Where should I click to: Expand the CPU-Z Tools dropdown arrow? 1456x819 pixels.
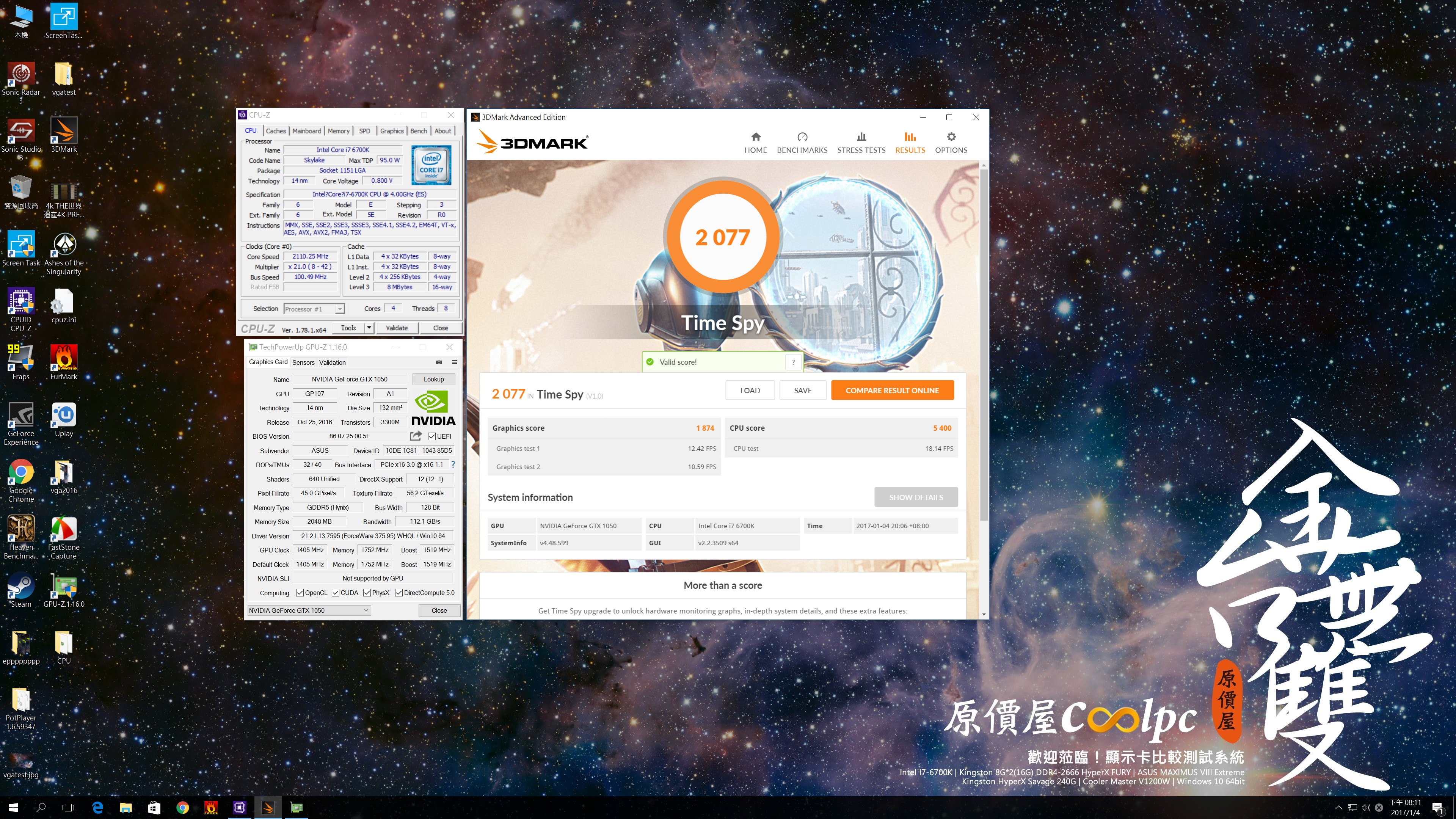[x=369, y=328]
